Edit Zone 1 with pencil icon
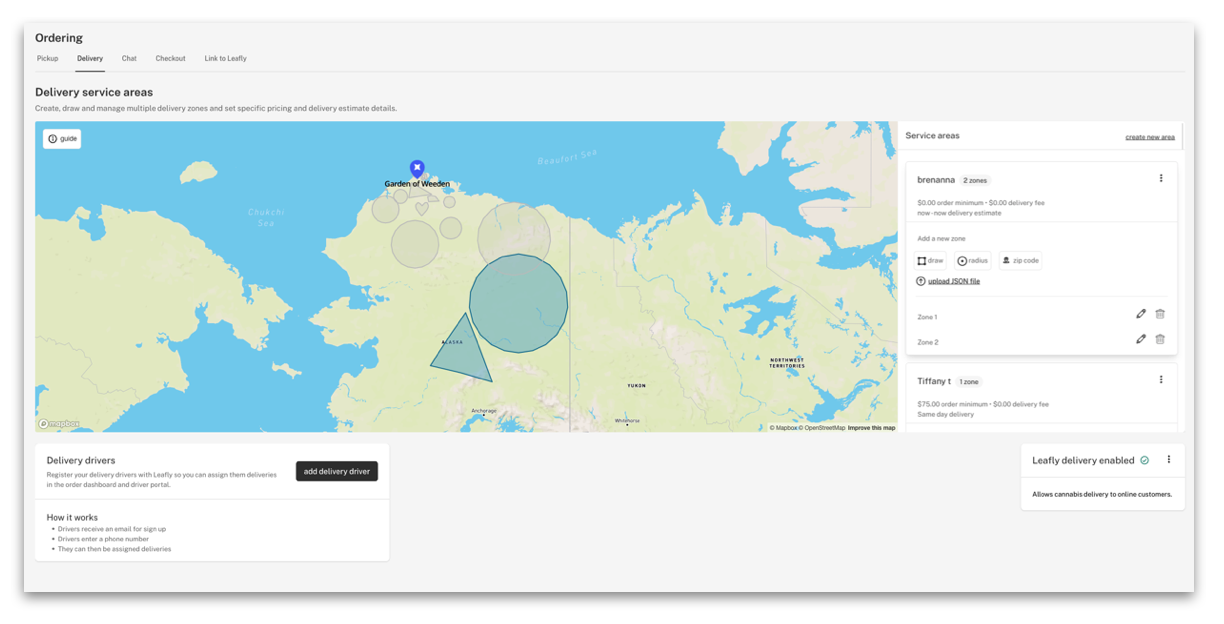 [1141, 314]
